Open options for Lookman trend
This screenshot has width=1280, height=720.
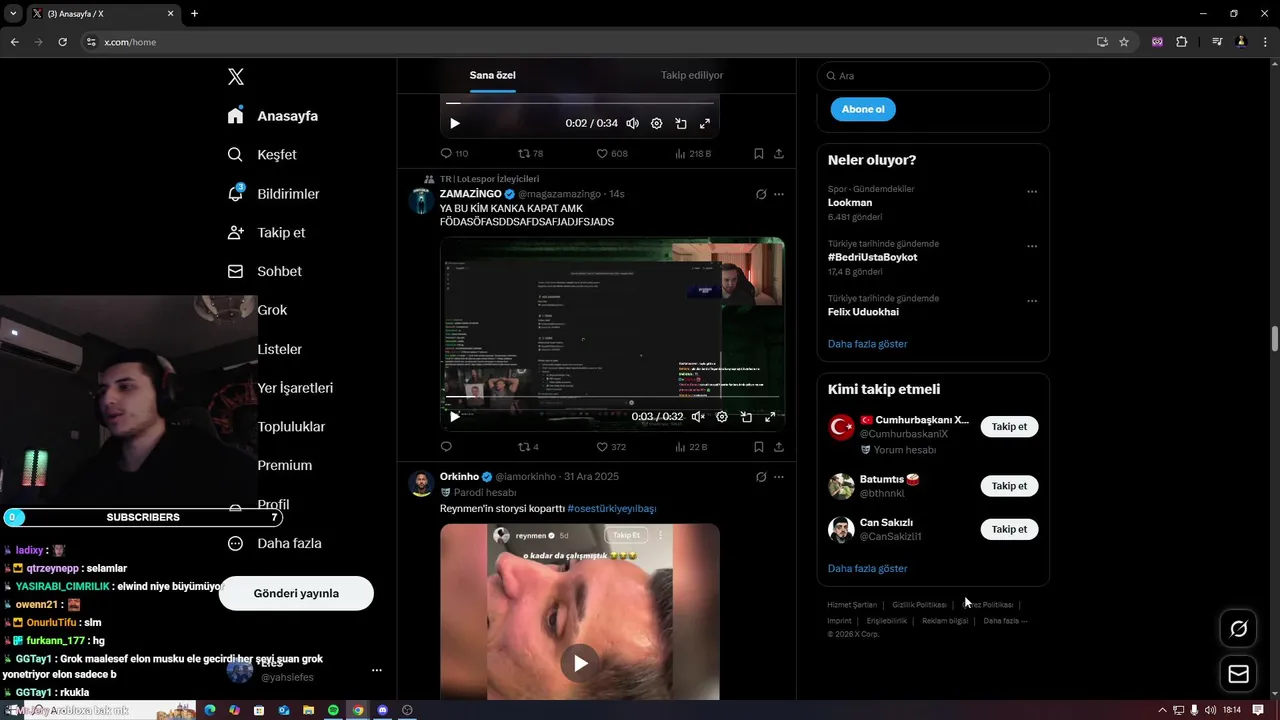[1032, 192]
